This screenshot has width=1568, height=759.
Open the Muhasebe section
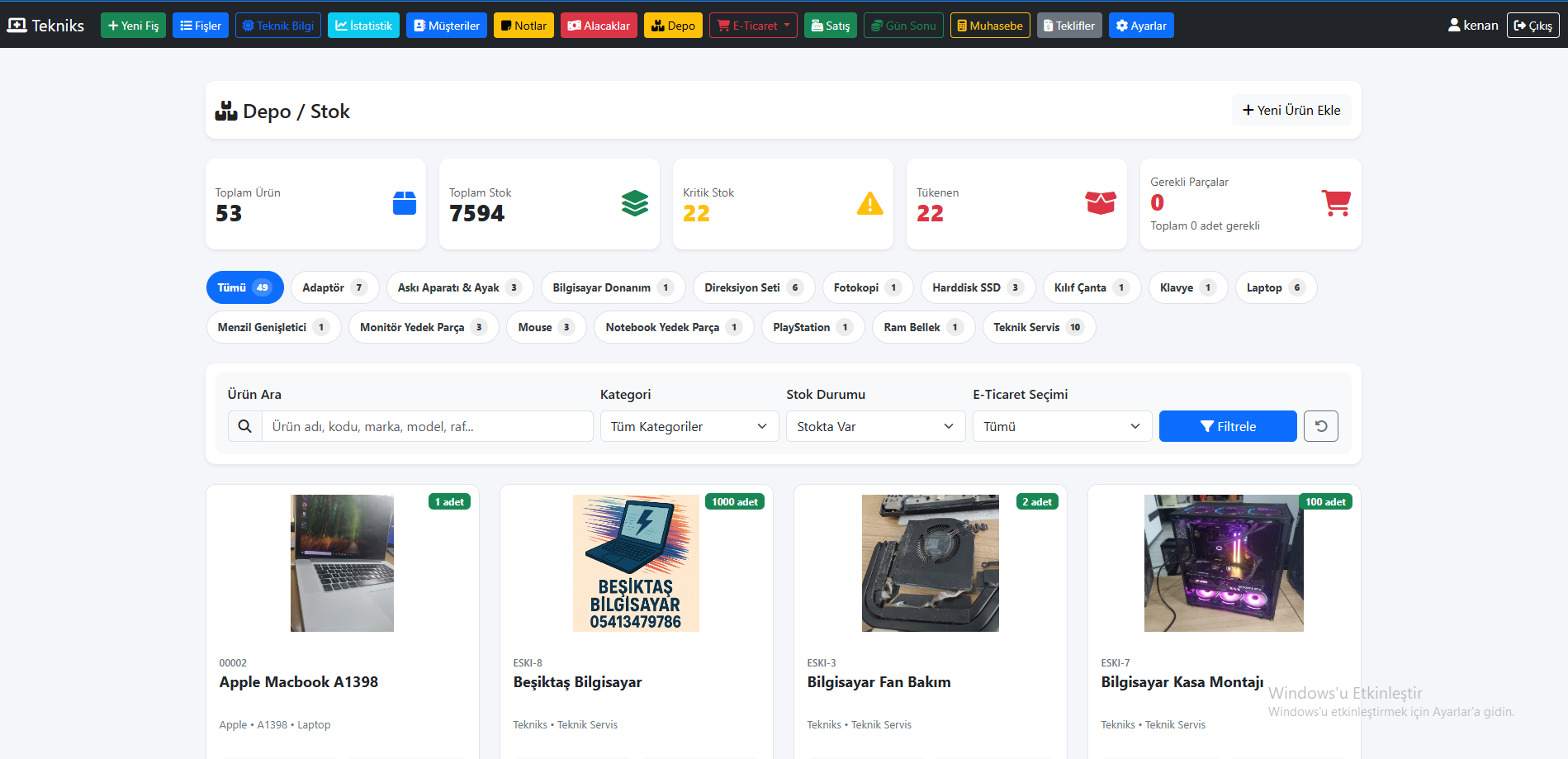[x=990, y=26]
